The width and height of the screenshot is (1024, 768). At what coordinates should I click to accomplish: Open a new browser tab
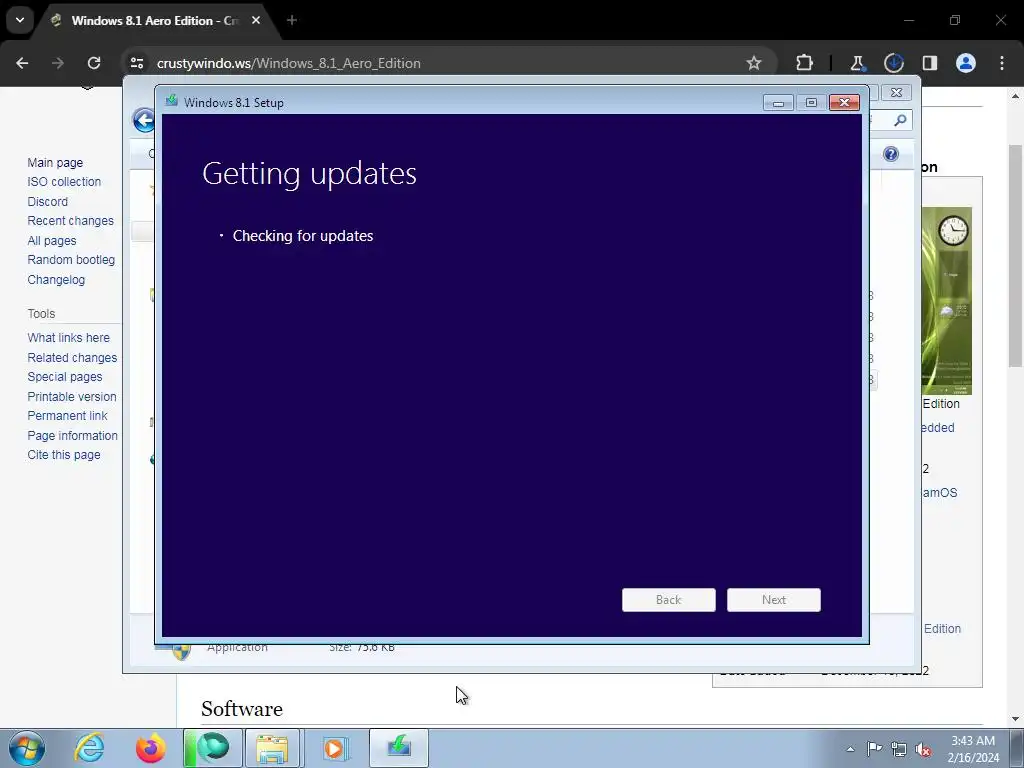click(292, 20)
